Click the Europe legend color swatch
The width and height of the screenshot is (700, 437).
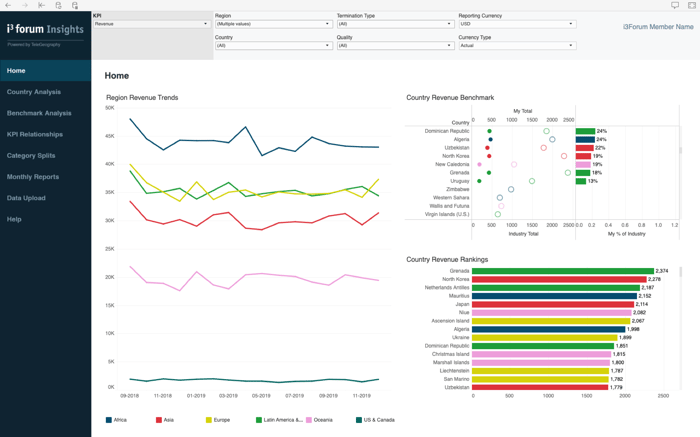click(208, 420)
